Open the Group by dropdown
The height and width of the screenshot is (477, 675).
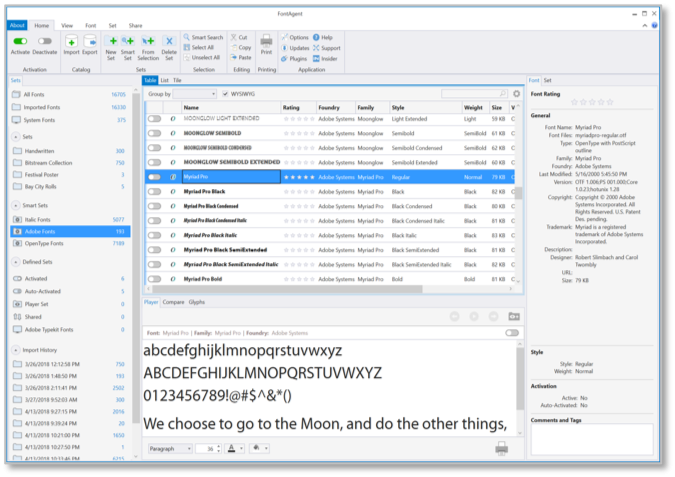click(x=195, y=94)
